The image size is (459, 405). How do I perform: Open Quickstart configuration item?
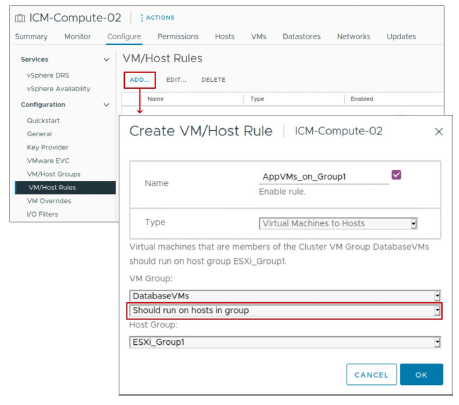click(x=43, y=121)
